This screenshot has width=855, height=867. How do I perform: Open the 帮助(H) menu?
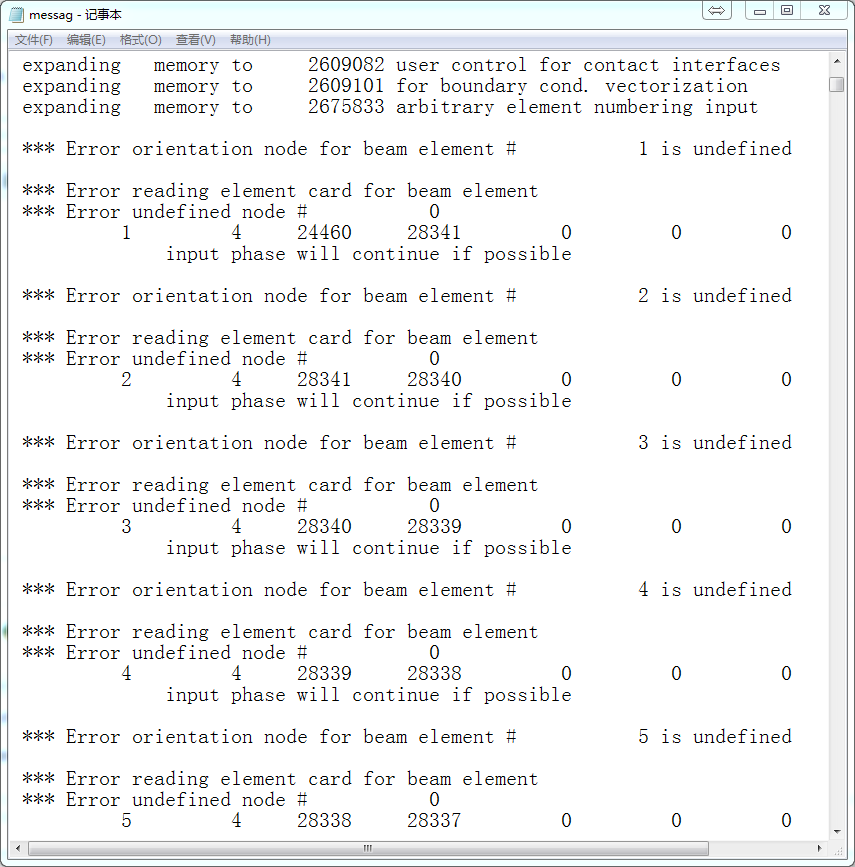pos(250,40)
